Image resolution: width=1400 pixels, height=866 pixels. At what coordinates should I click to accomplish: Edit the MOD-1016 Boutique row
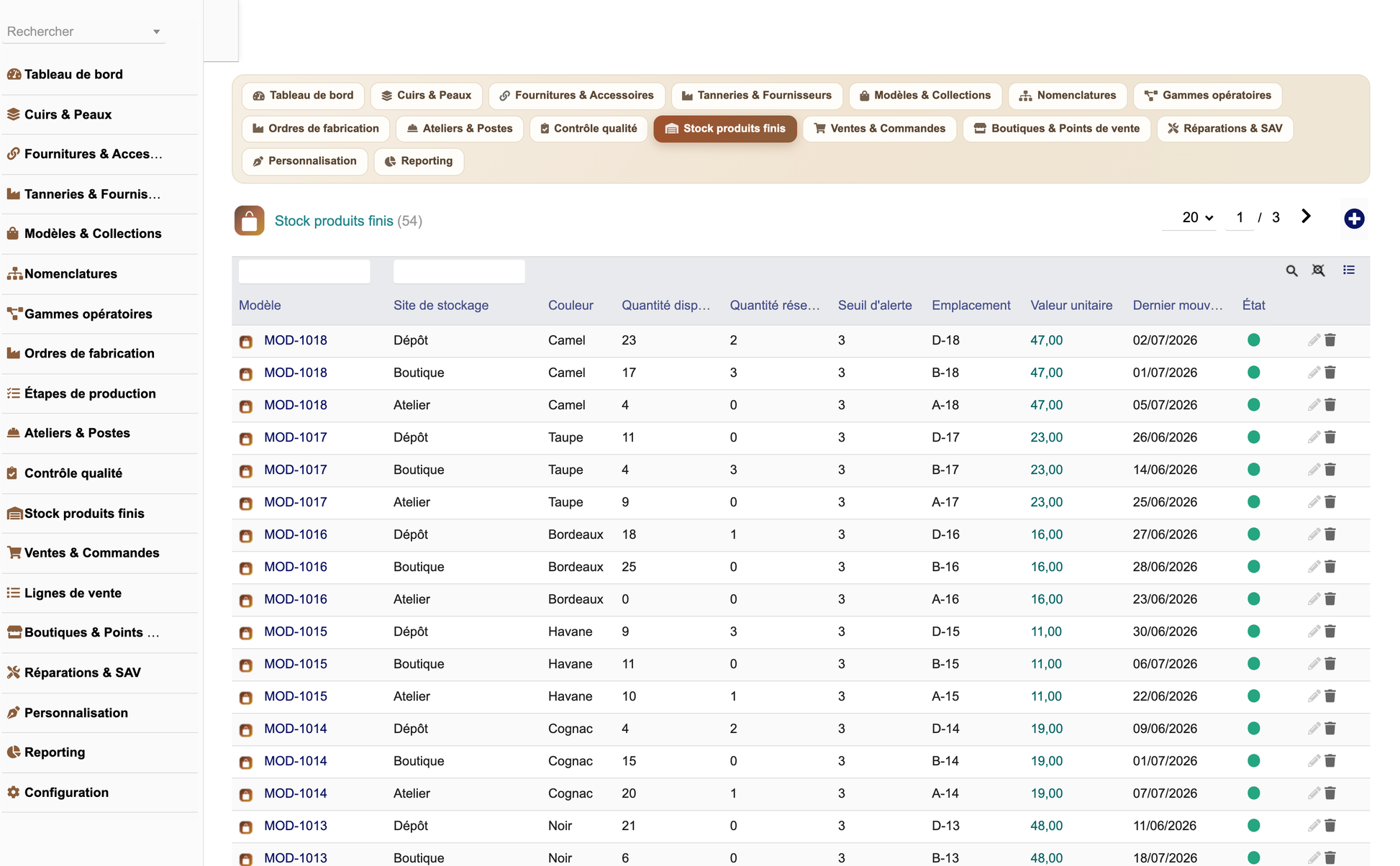point(1314,567)
